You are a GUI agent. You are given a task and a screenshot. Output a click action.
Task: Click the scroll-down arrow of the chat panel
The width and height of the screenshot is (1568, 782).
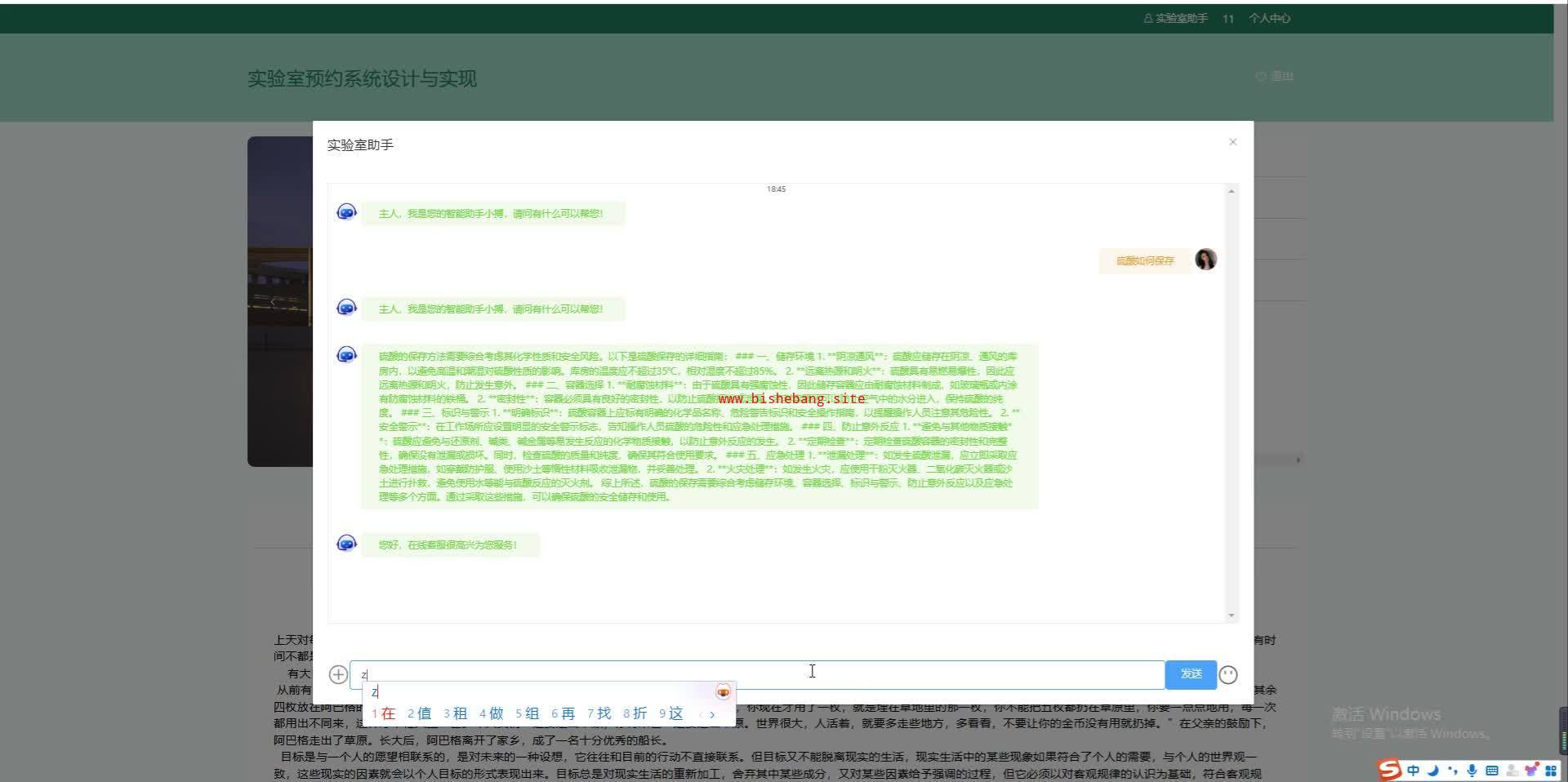pos(1232,615)
